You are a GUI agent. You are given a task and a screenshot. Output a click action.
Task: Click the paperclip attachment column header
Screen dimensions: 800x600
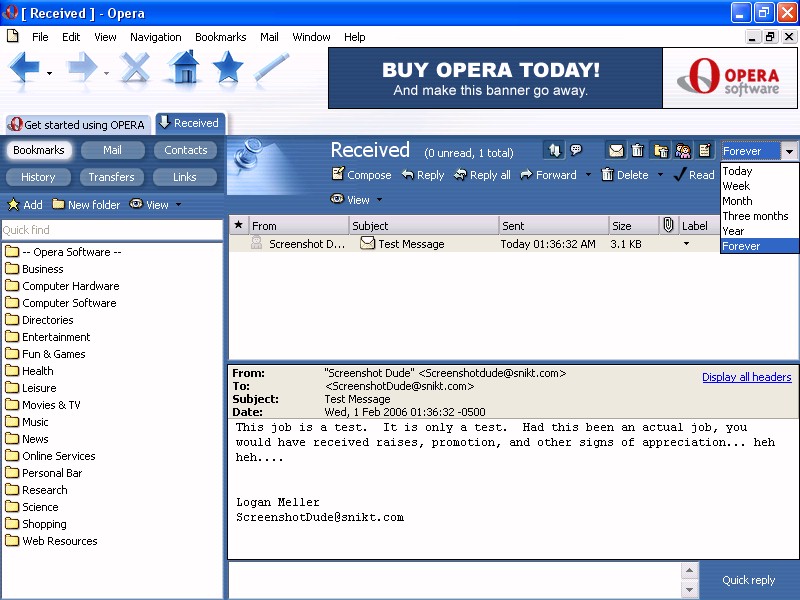(x=668, y=226)
